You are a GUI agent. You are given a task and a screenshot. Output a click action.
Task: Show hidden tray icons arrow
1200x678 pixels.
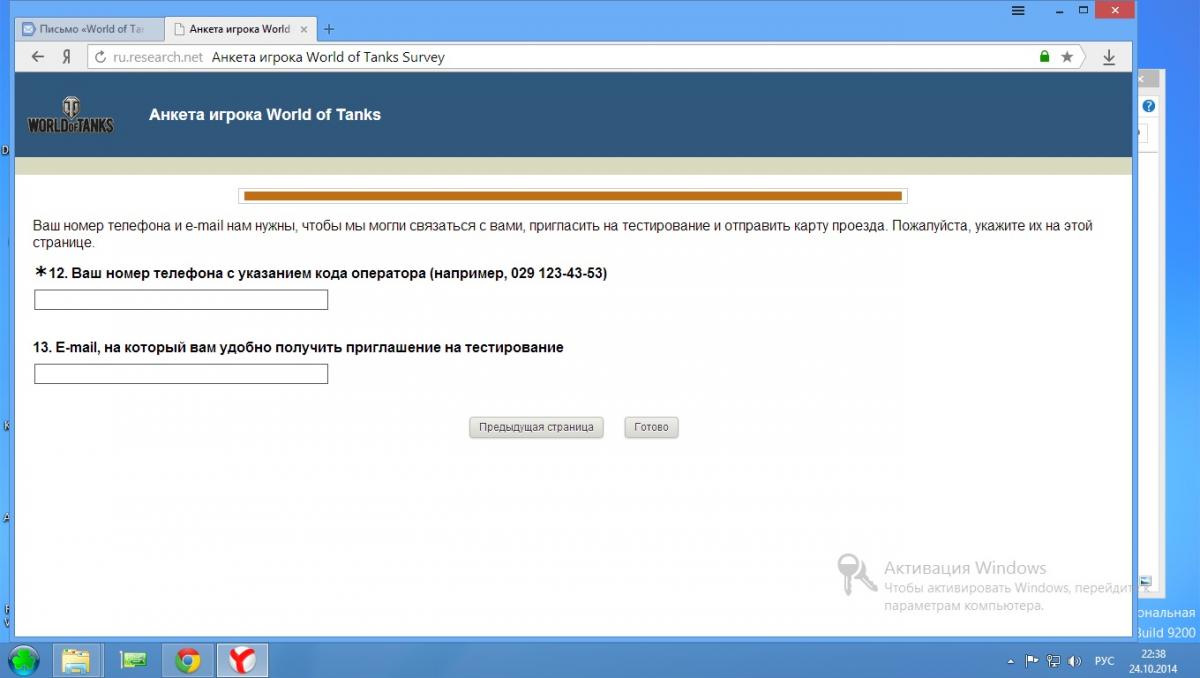(x=1011, y=661)
